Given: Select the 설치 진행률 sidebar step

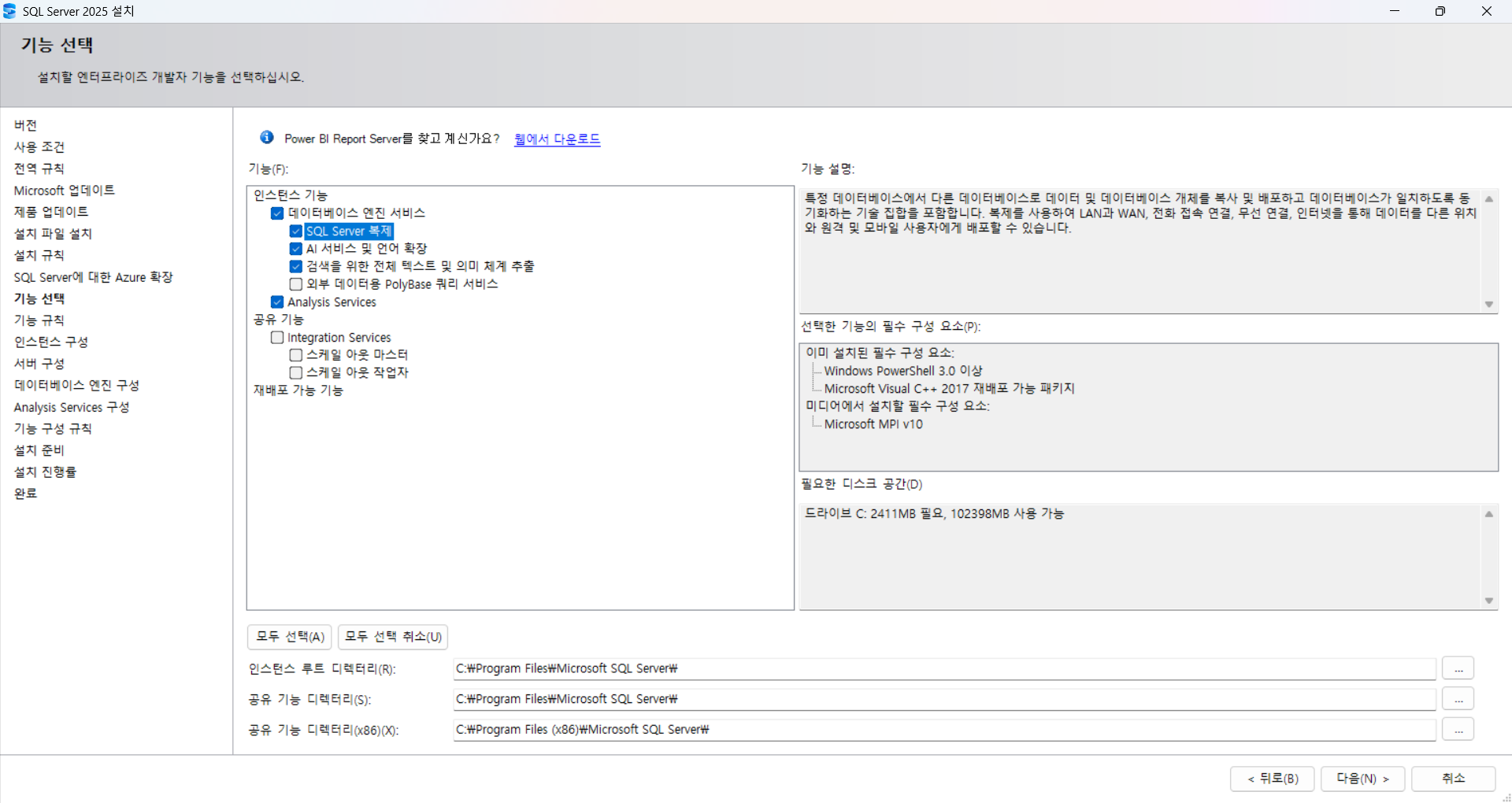Looking at the screenshot, I should [46, 472].
